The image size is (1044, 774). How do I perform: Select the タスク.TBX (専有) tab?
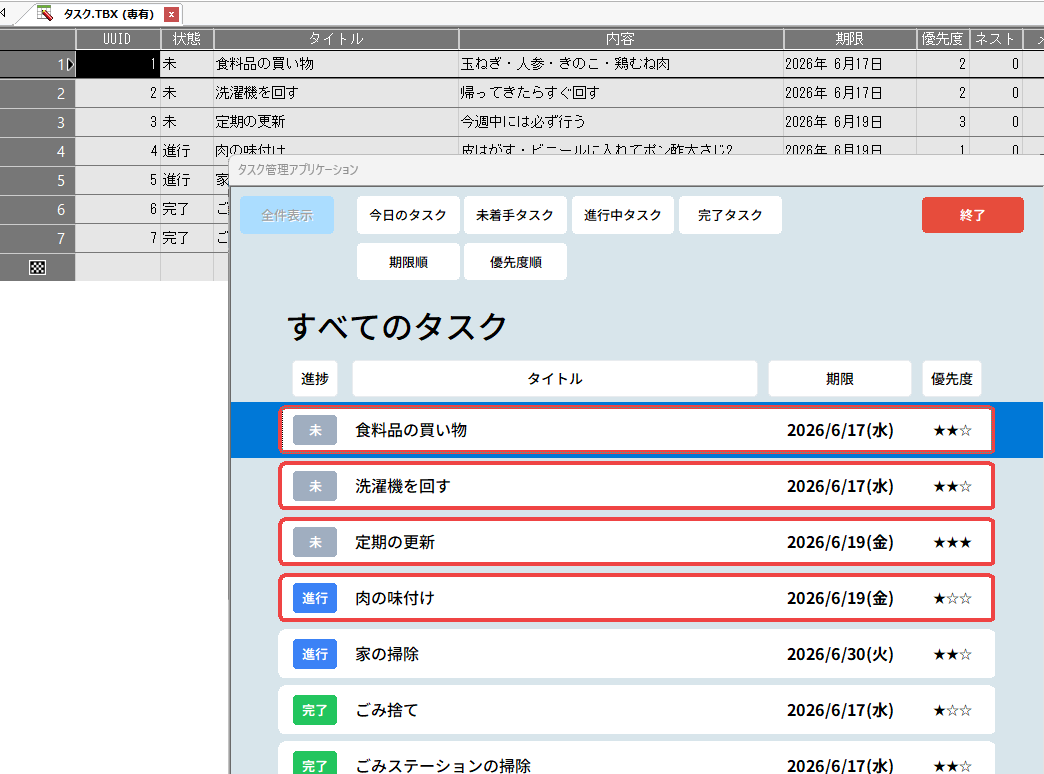109,14
